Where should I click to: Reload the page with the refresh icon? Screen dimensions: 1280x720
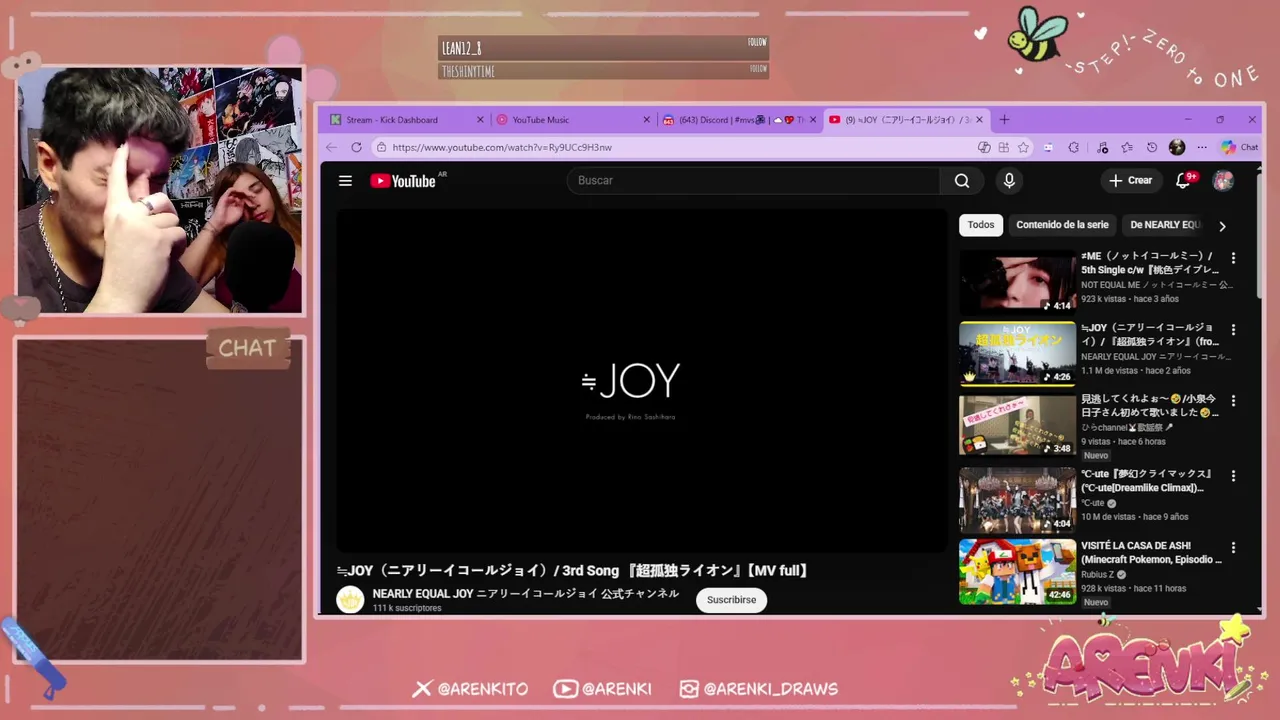point(356,147)
